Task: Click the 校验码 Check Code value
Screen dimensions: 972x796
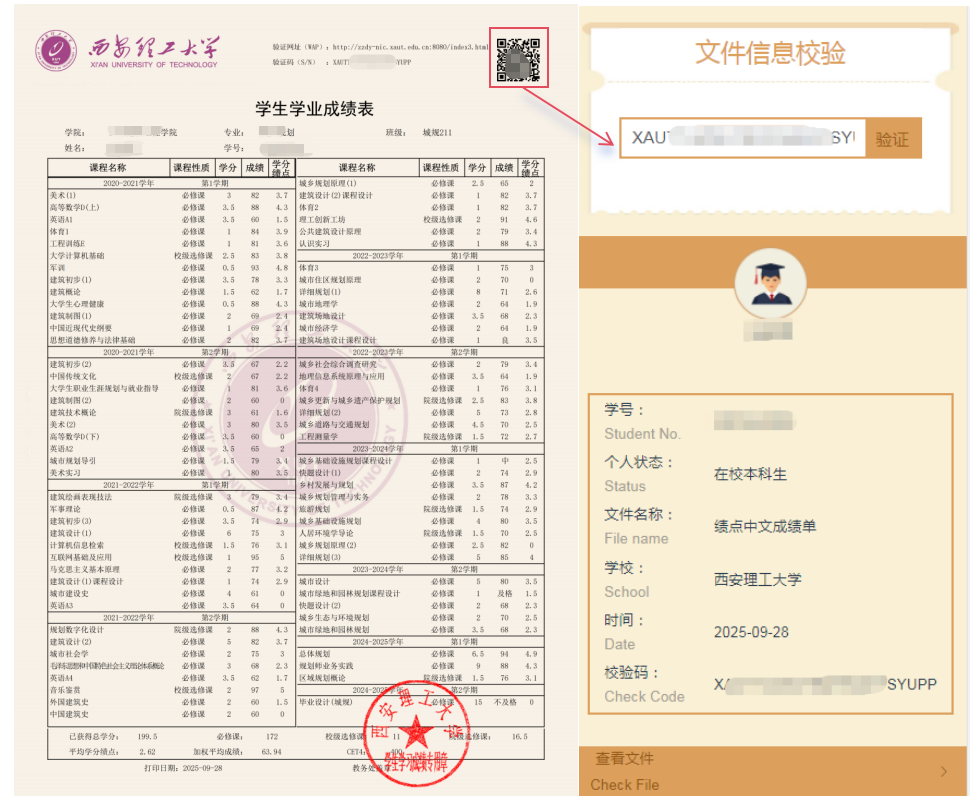Action: point(825,684)
